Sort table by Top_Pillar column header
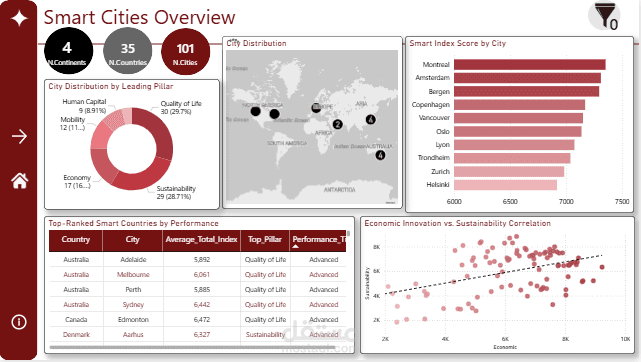 coord(265,240)
